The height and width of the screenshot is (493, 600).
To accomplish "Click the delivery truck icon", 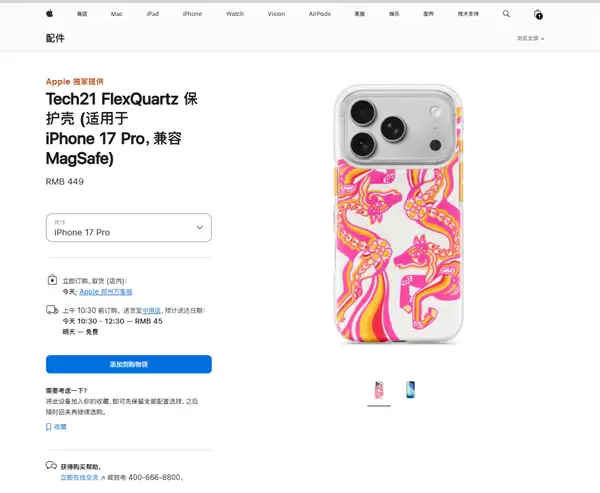I will 51,311.
